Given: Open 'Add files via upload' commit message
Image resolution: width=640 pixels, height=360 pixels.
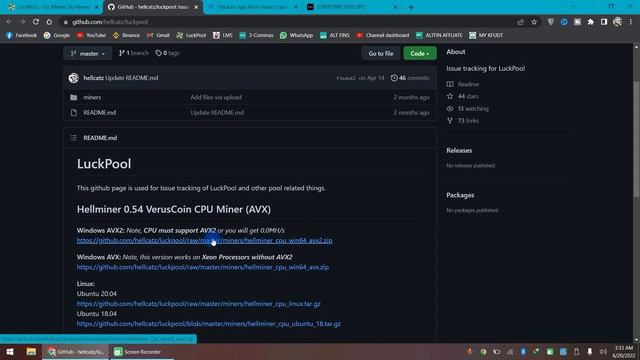Looking at the screenshot, I should pyautogui.click(x=216, y=98).
